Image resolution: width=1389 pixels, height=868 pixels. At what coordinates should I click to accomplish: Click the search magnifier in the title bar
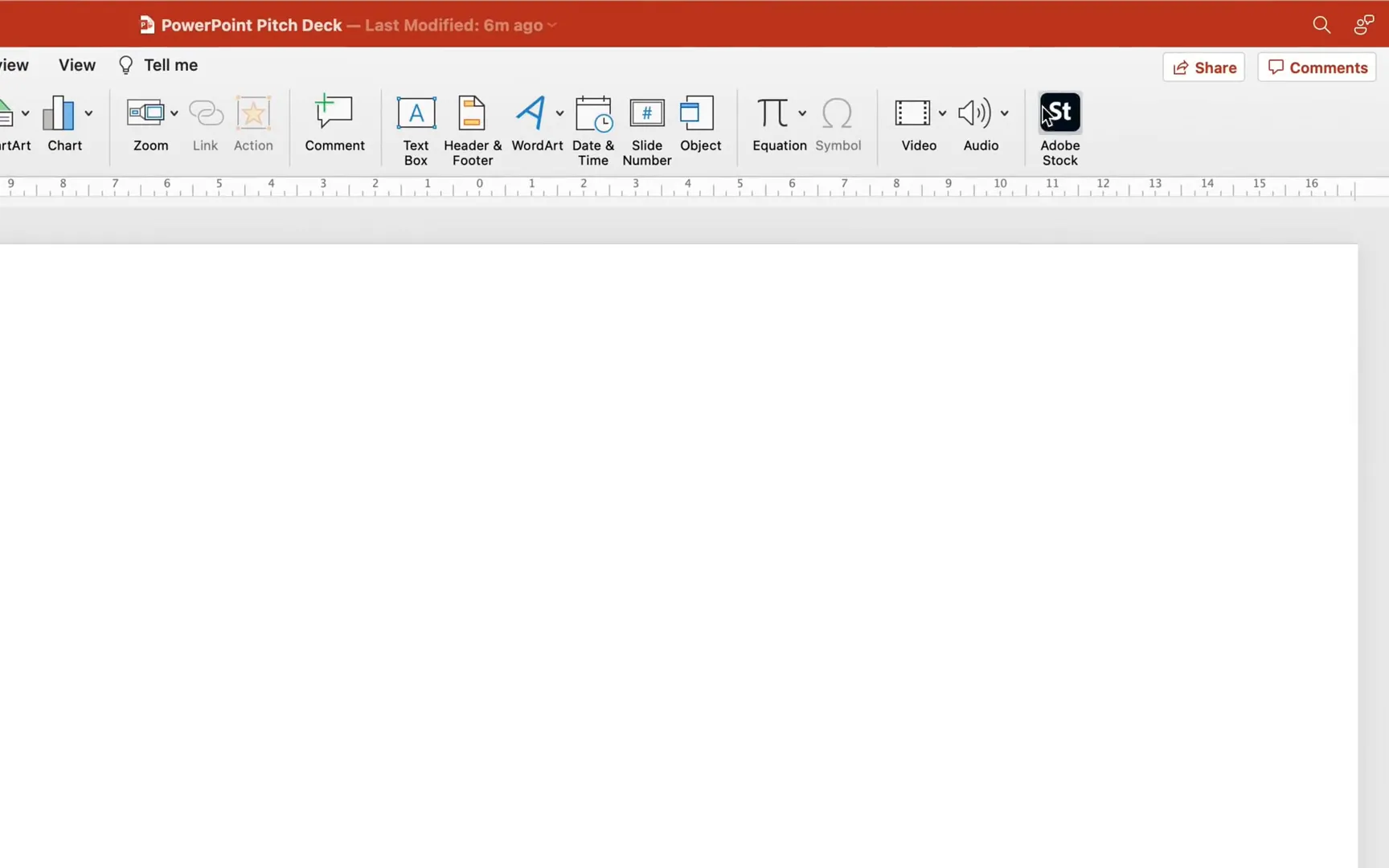tap(1322, 24)
